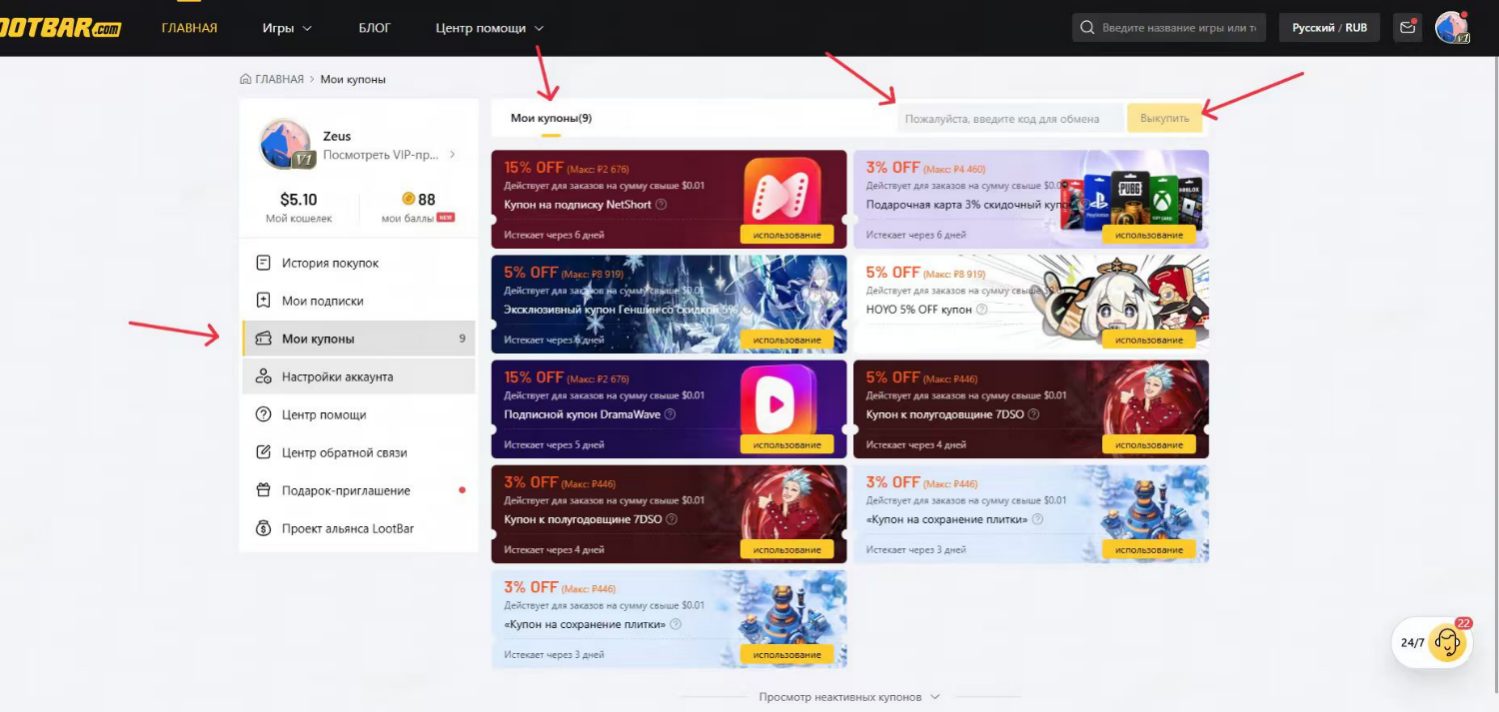Click the 88 points balance
1499x712 pixels.
click(x=427, y=199)
